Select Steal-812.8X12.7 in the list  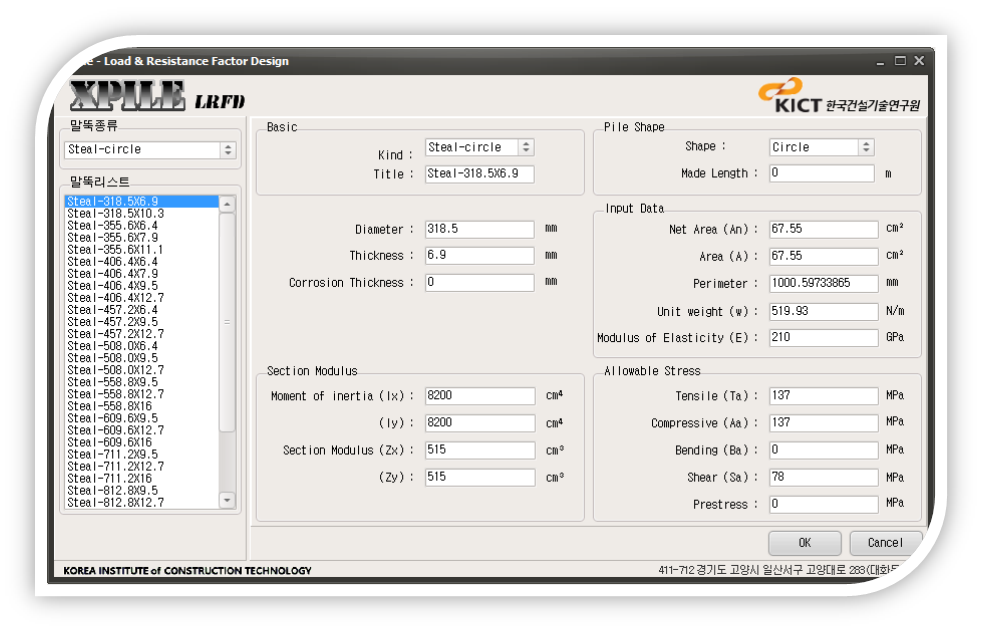pos(142,503)
